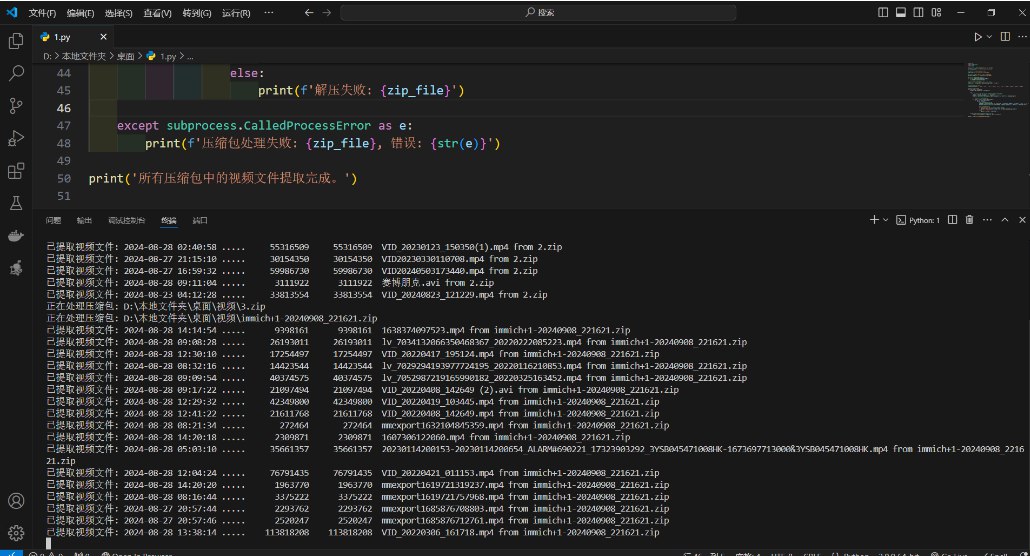Open the Explorer view in activity bar
Image resolution: width=1030 pixels, height=556 pixels.
(x=16, y=41)
